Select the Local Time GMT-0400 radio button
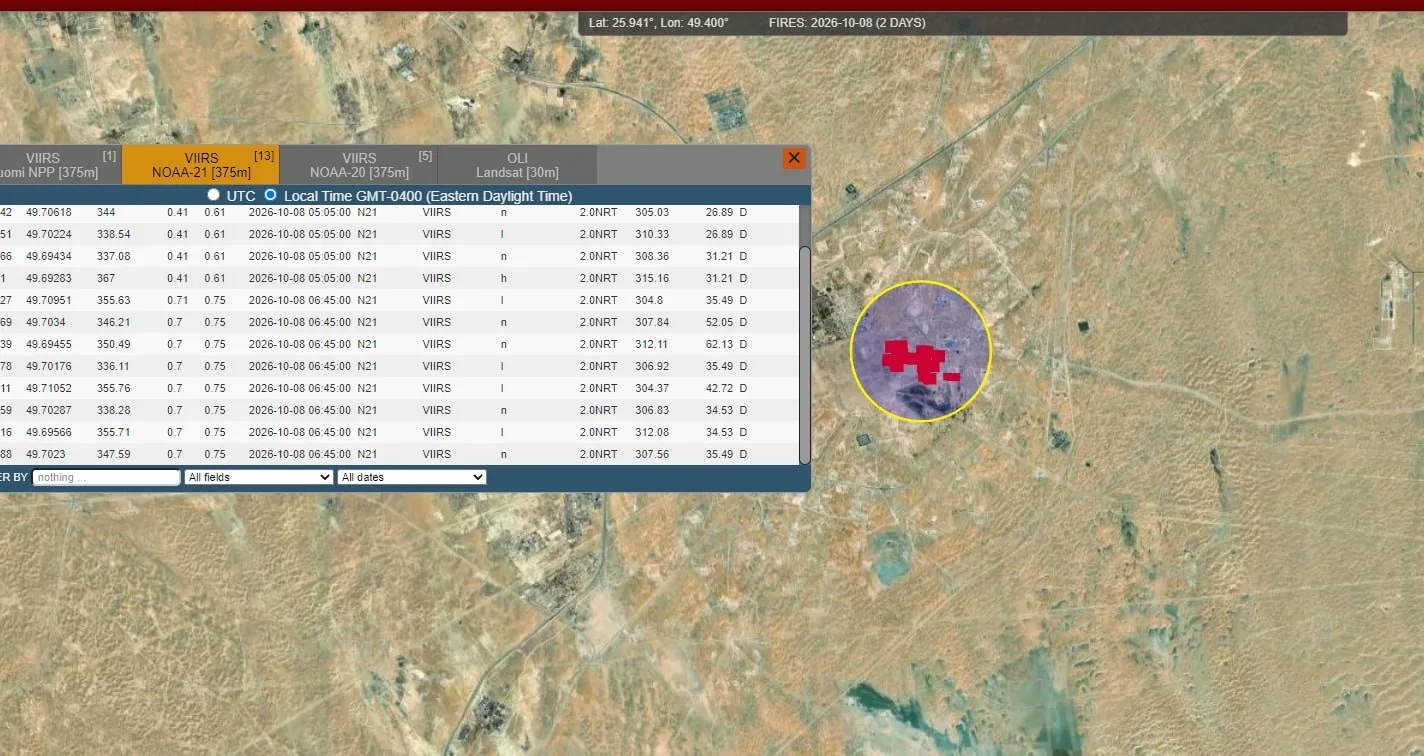This screenshot has height=756, width=1424. point(270,195)
